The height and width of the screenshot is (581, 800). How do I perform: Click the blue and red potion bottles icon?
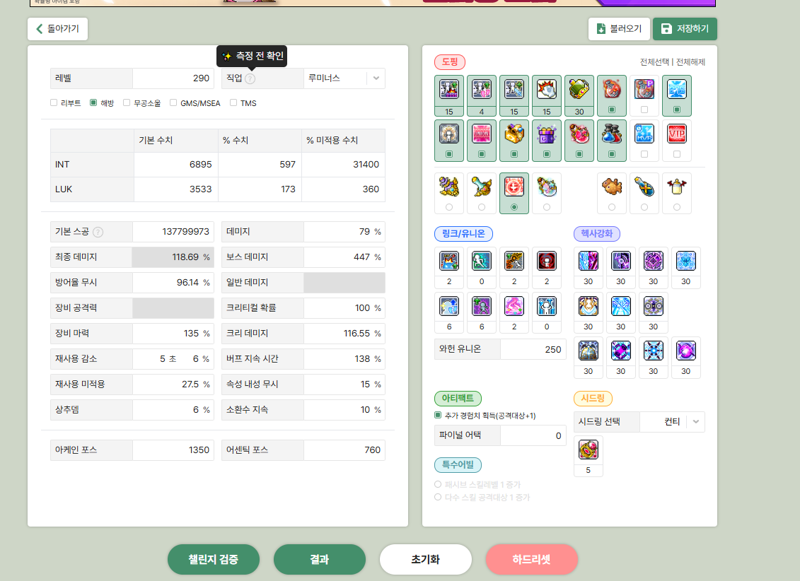[611, 134]
